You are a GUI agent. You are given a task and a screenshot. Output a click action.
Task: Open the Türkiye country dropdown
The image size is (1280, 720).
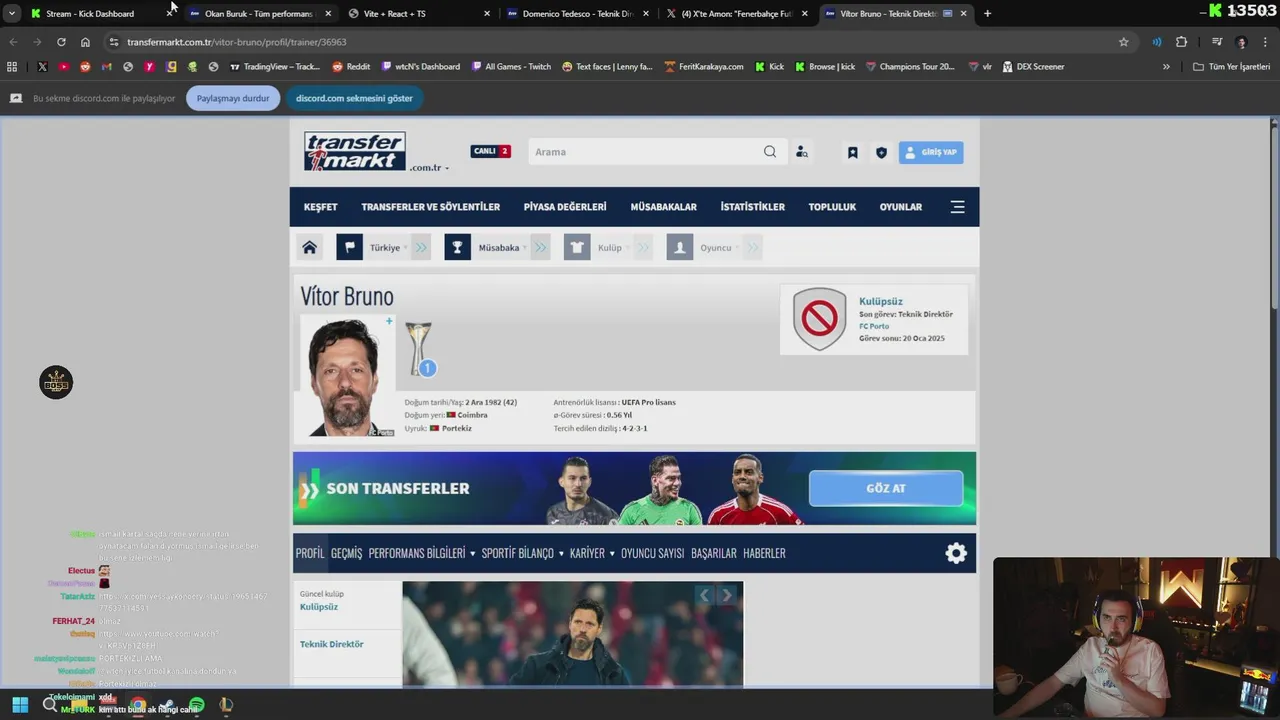point(388,247)
